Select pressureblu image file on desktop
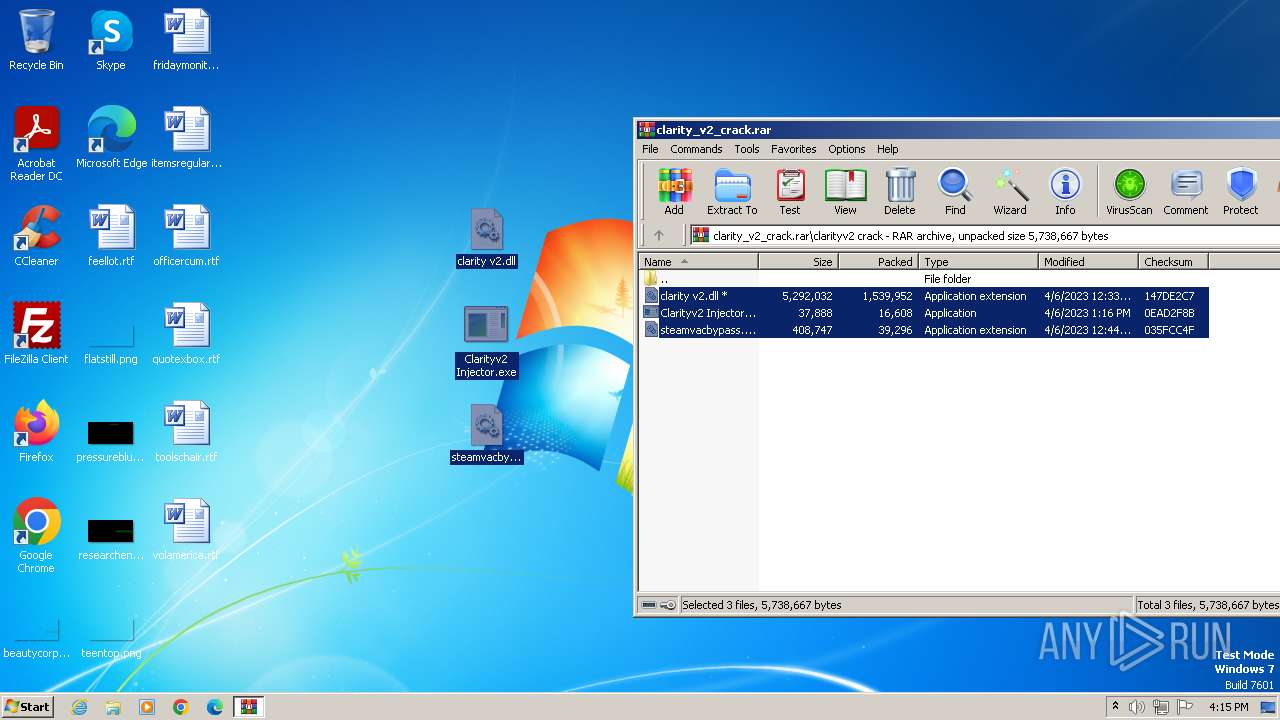This screenshot has height=720, width=1280. (x=111, y=440)
